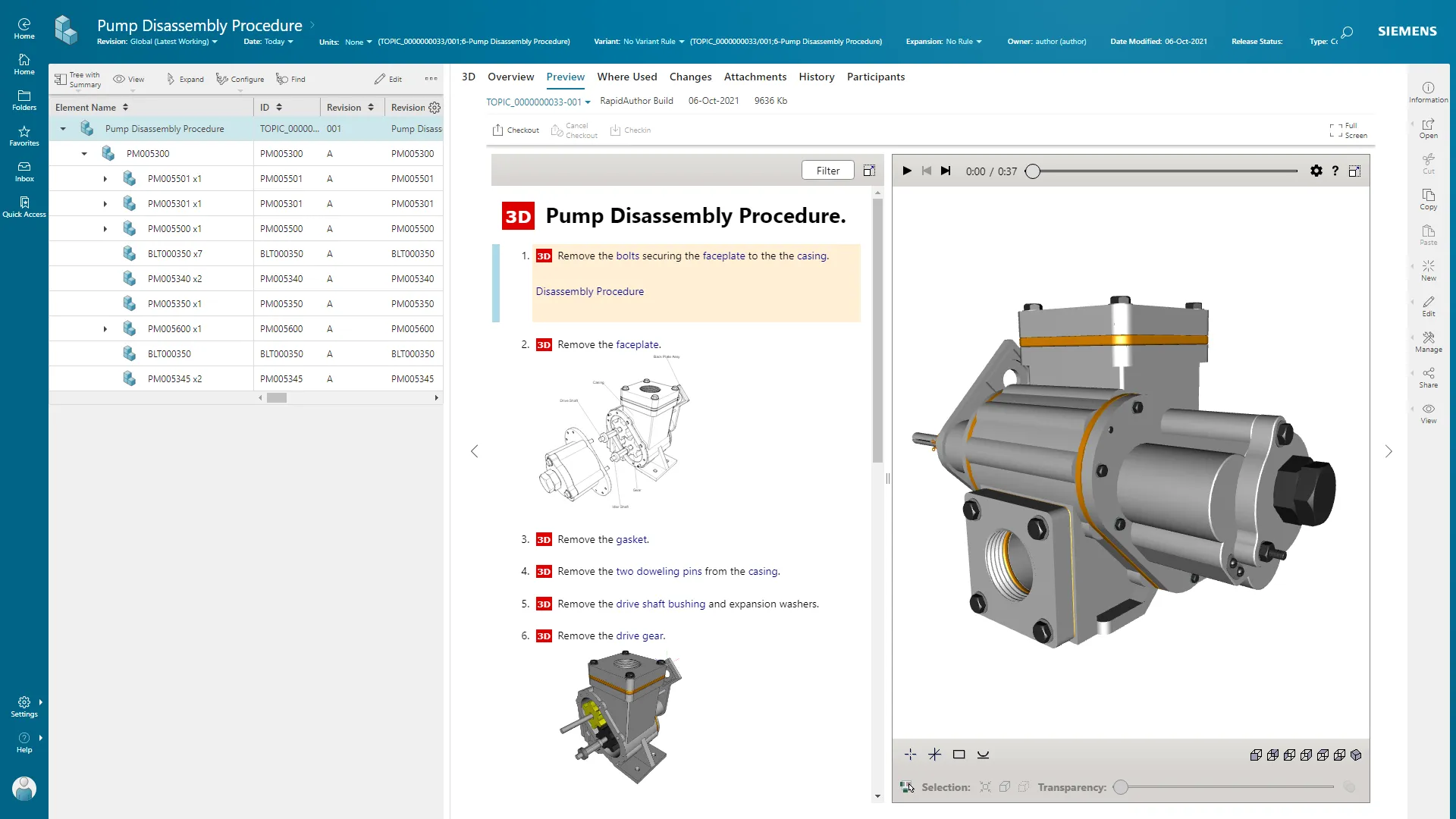Open Quick Access in sidebar
This screenshot has width=1456, height=819.
pos(24,207)
